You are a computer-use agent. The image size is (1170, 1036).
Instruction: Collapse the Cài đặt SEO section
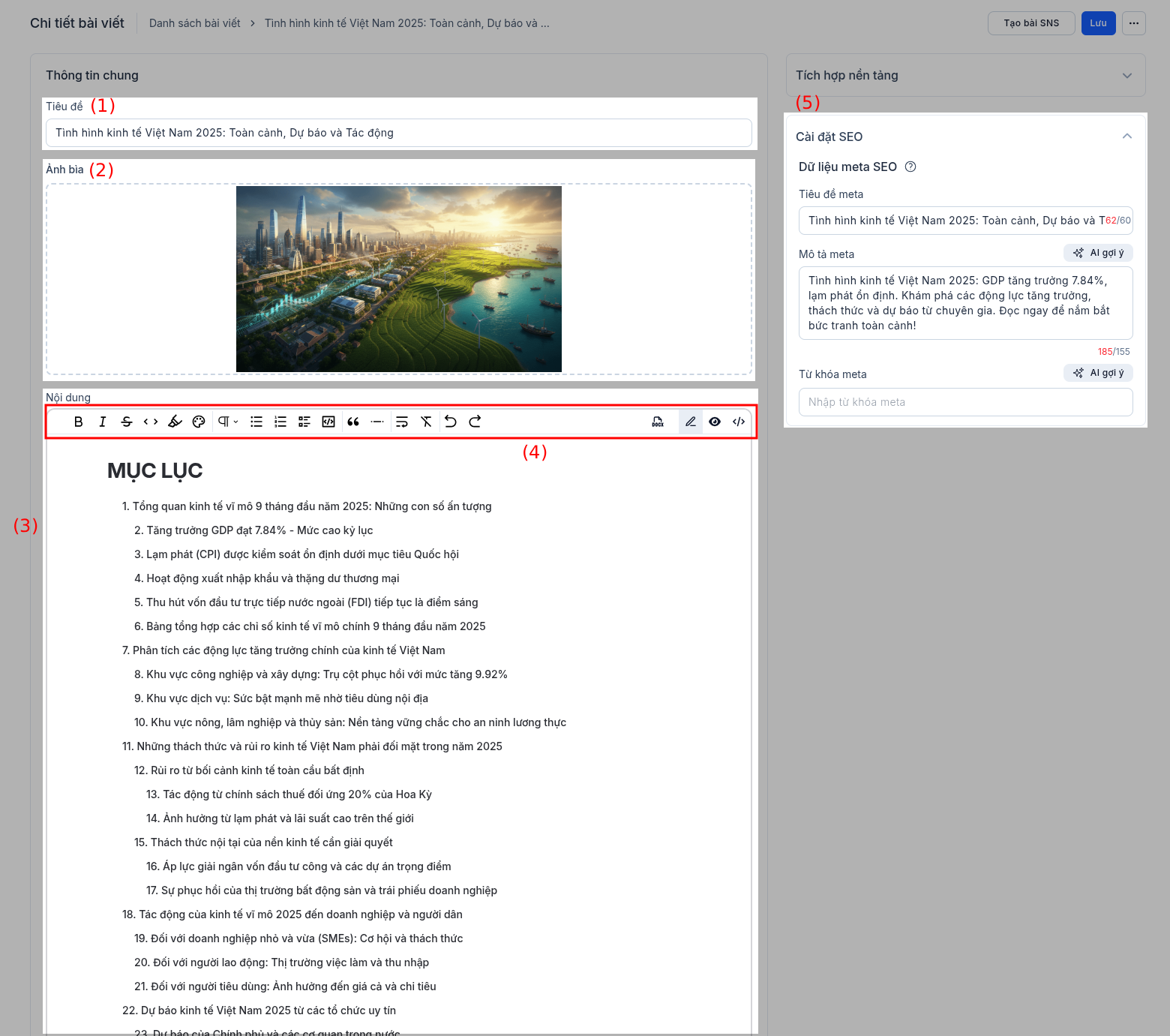1126,137
